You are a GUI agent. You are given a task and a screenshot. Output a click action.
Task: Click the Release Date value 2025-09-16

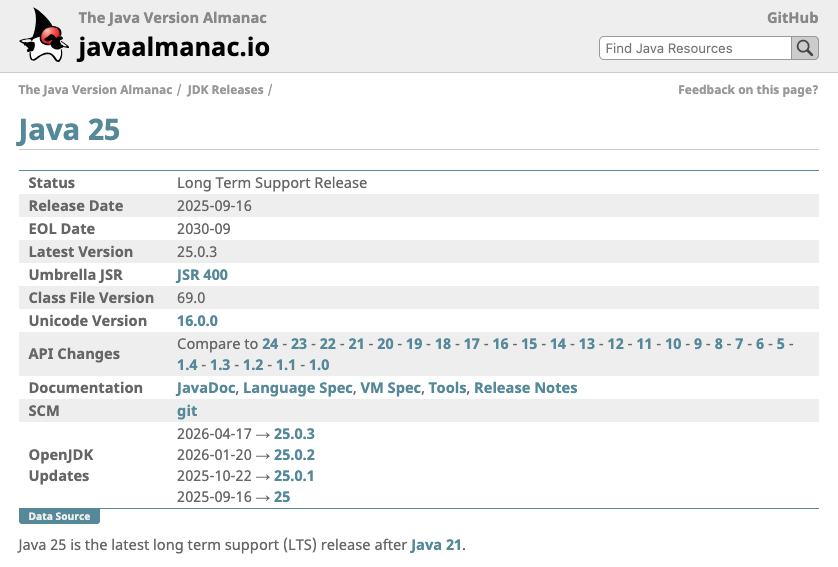[214, 206]
